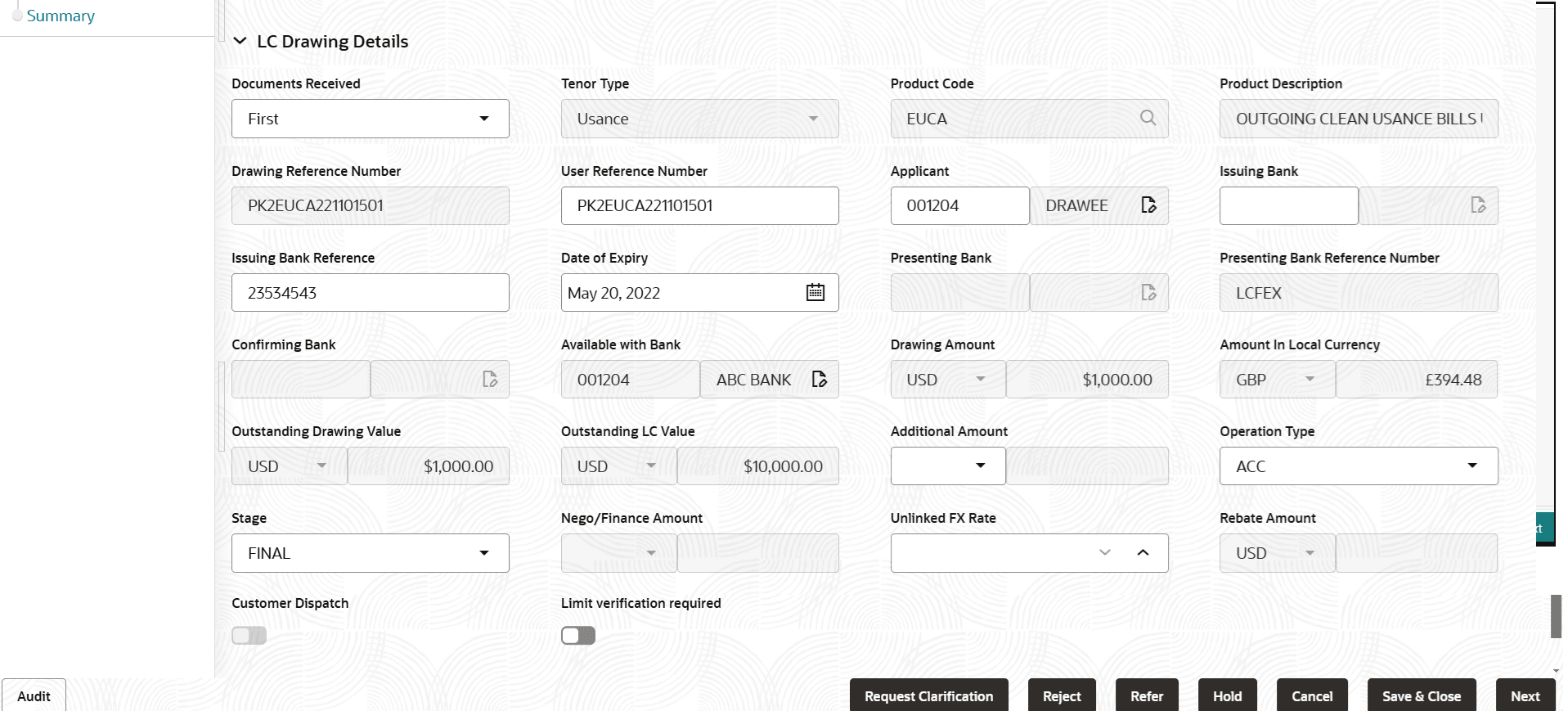Focus the Applicant code field 001204
The image size is (1568, 711).
pos(960,205)
